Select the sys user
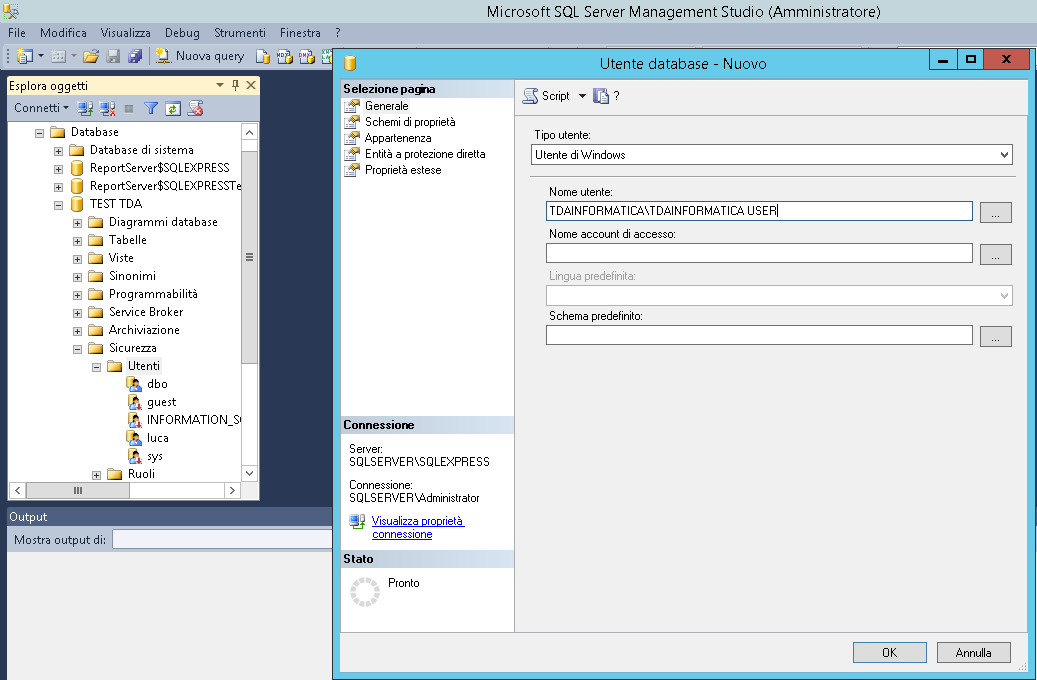This screenshot has height=680, width=1037. click(x=155, y=456)
